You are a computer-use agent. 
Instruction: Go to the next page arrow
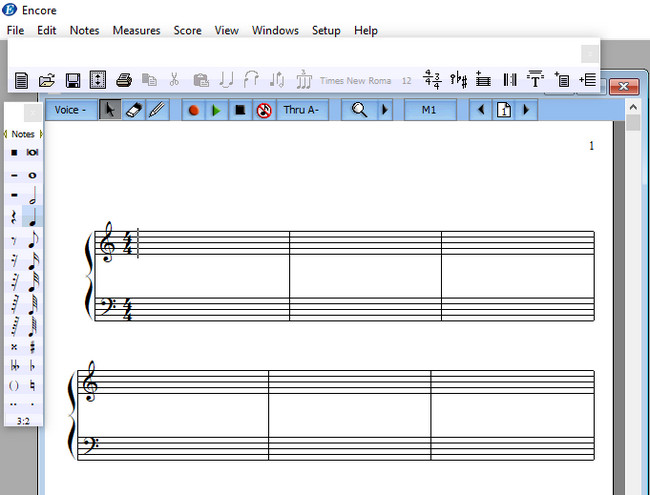(526, 110)
